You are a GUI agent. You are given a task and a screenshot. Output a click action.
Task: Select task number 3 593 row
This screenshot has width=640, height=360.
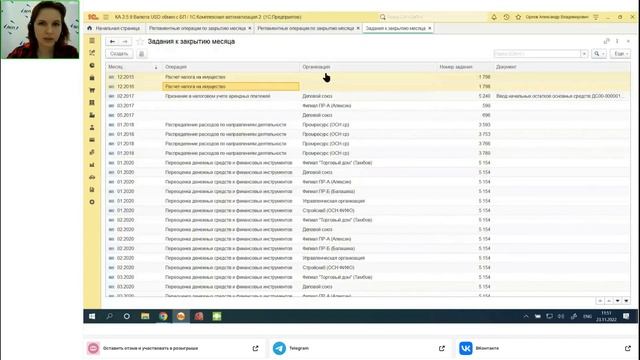pyautogui.click(x=368, y=124)
